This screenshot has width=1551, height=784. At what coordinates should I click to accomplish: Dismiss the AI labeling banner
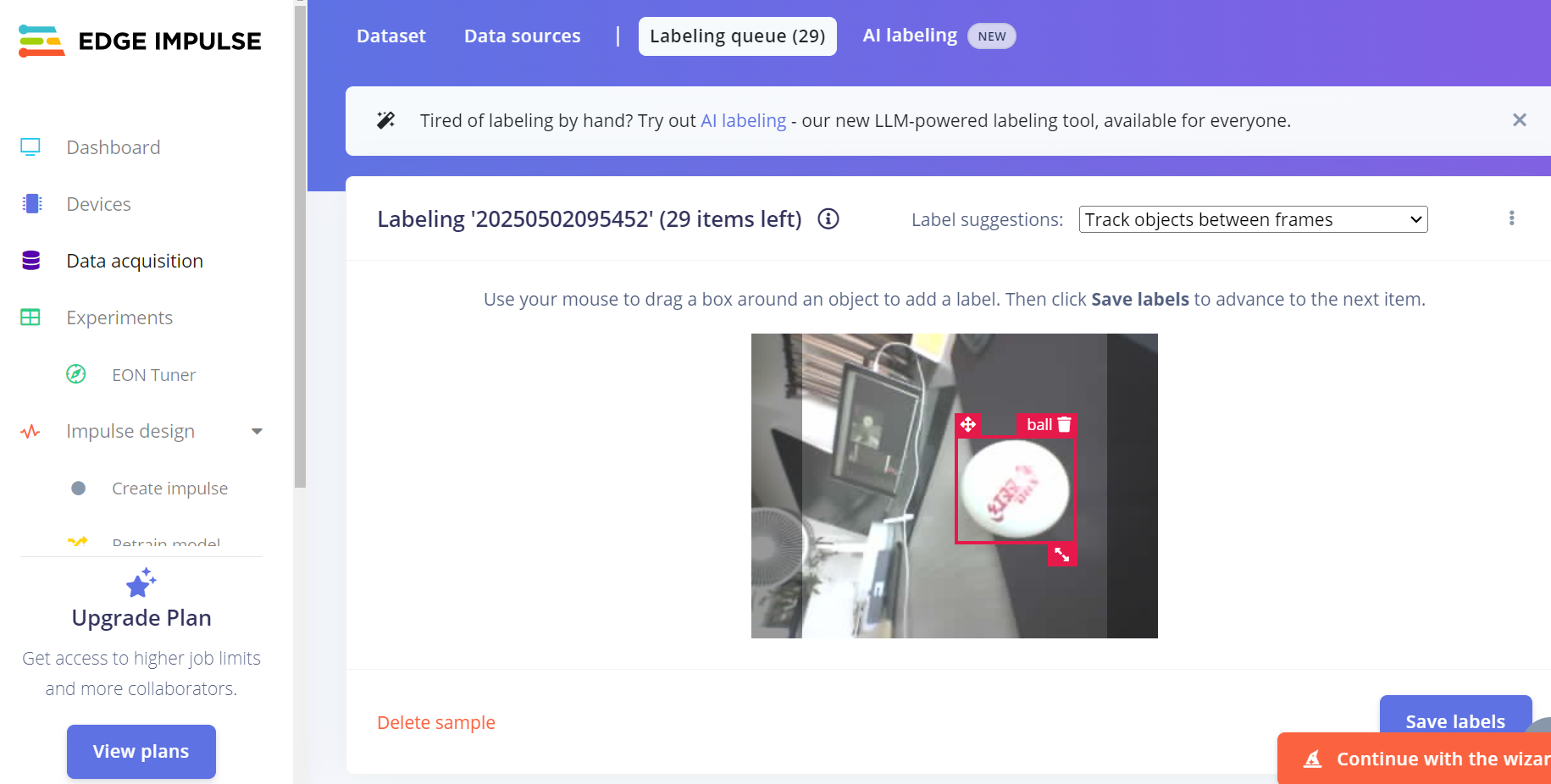1520,120
